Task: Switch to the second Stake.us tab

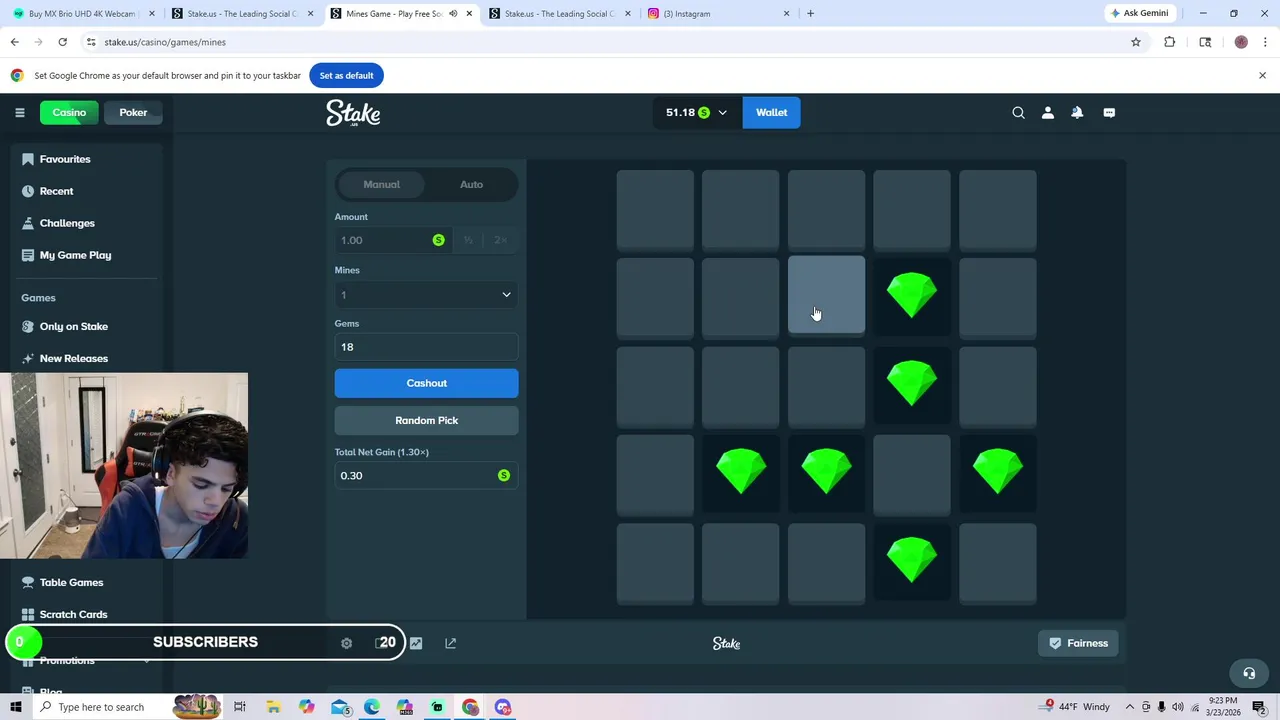Action: pos(243,14)
